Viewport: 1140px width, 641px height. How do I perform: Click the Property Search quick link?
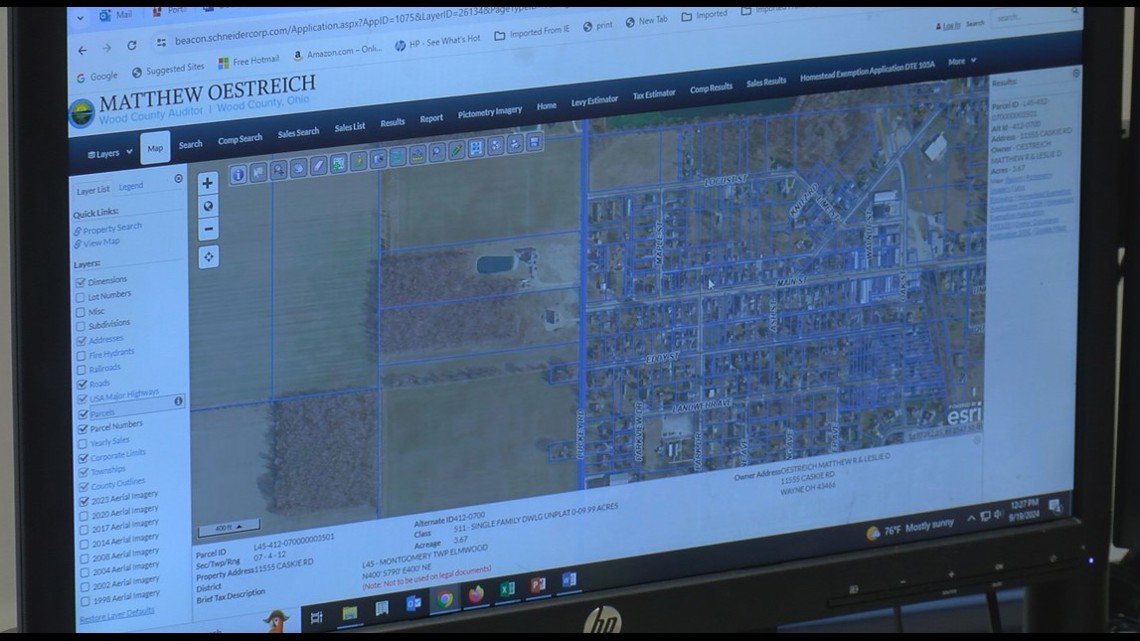point(112,228)
